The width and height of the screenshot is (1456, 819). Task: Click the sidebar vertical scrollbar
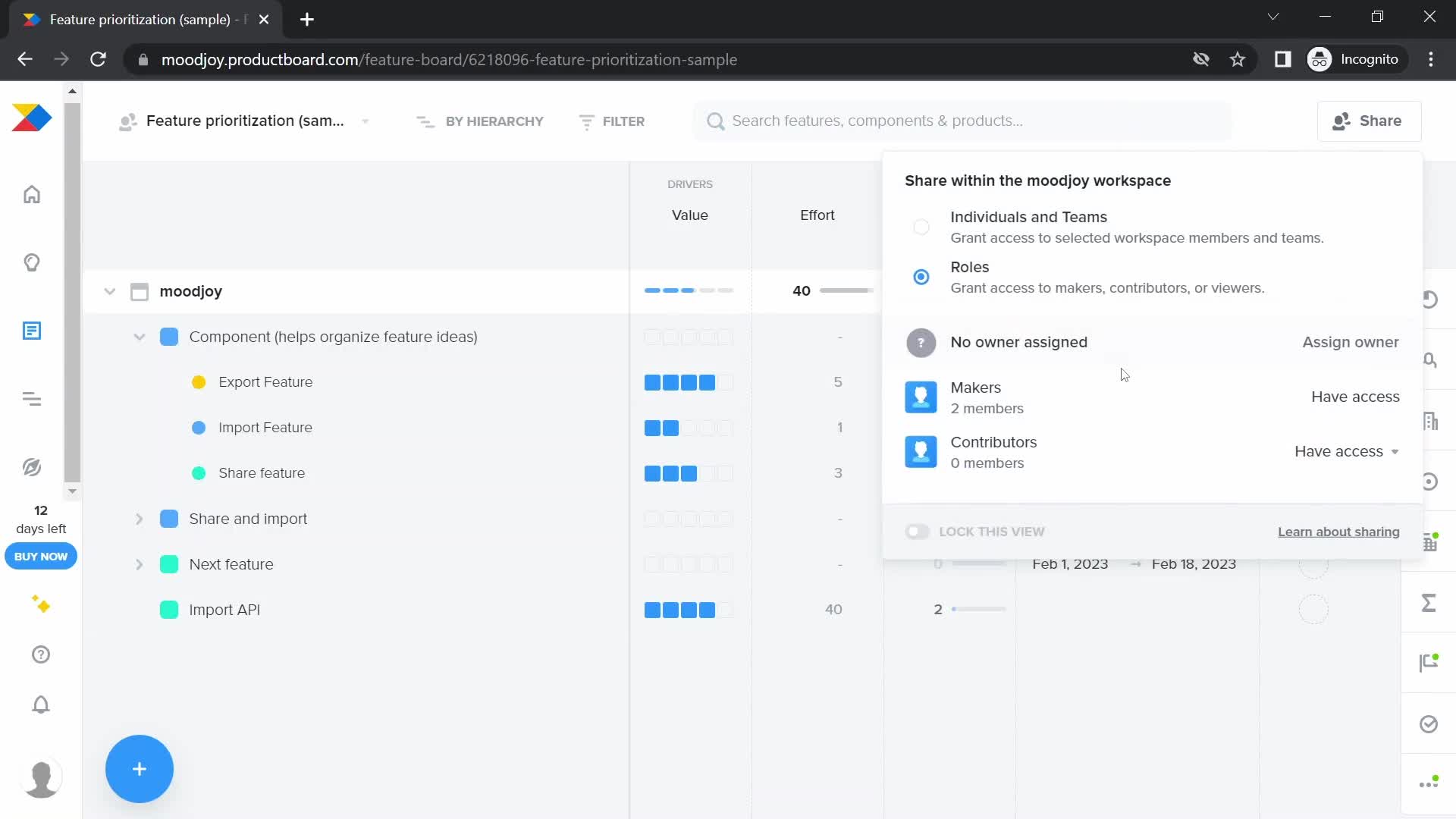tap(72, 293)
